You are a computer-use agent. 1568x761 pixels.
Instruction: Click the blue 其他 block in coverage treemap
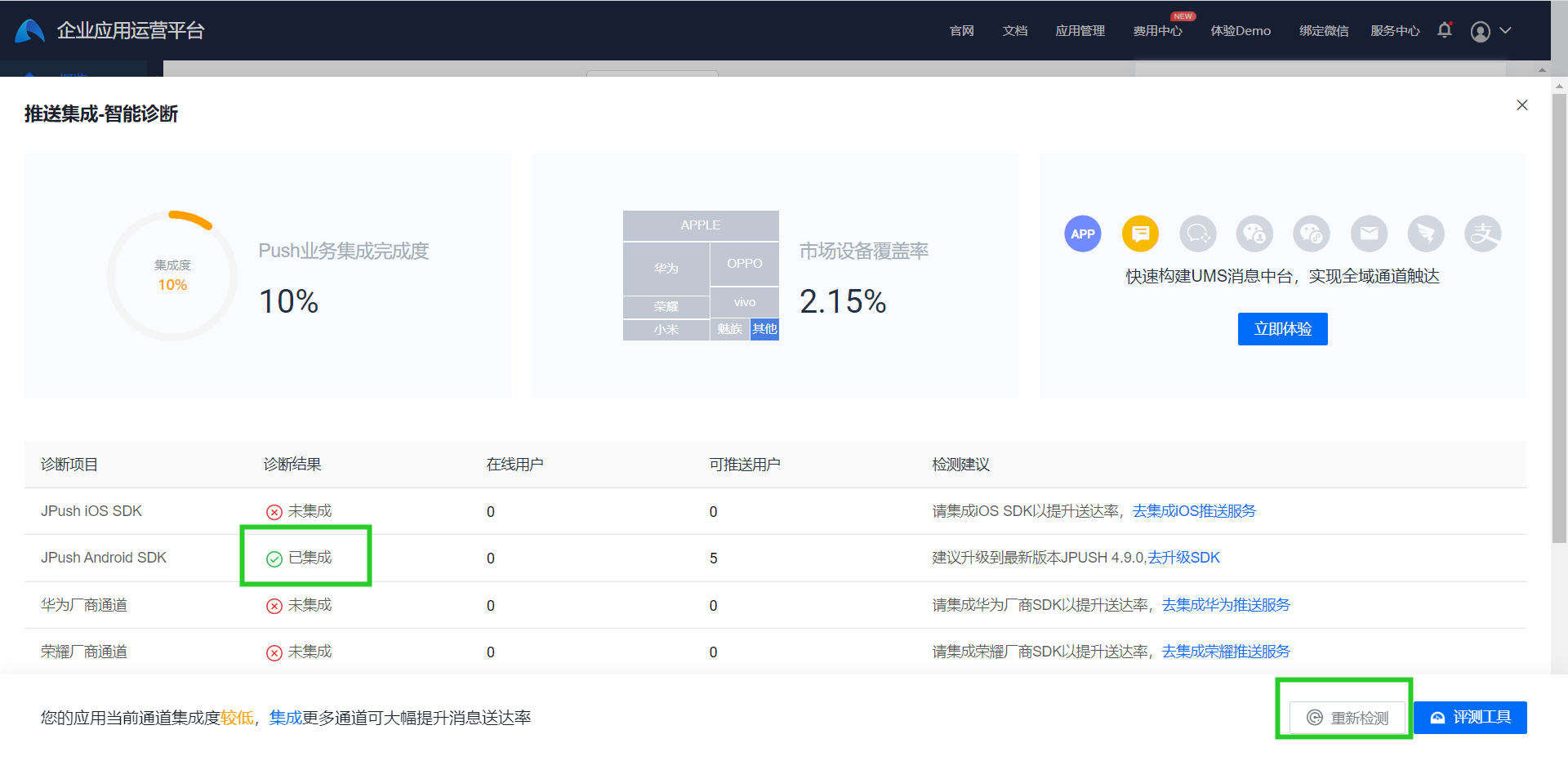pos(765,329)
